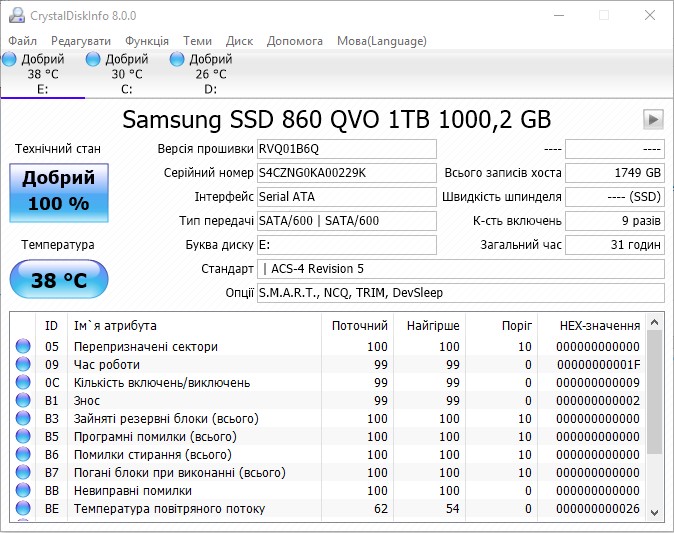The height and width of the screenshot is (533, 674).
Task: Click status orb of attribute BE row
Action: pyautogui.click(x=23, y=508)
